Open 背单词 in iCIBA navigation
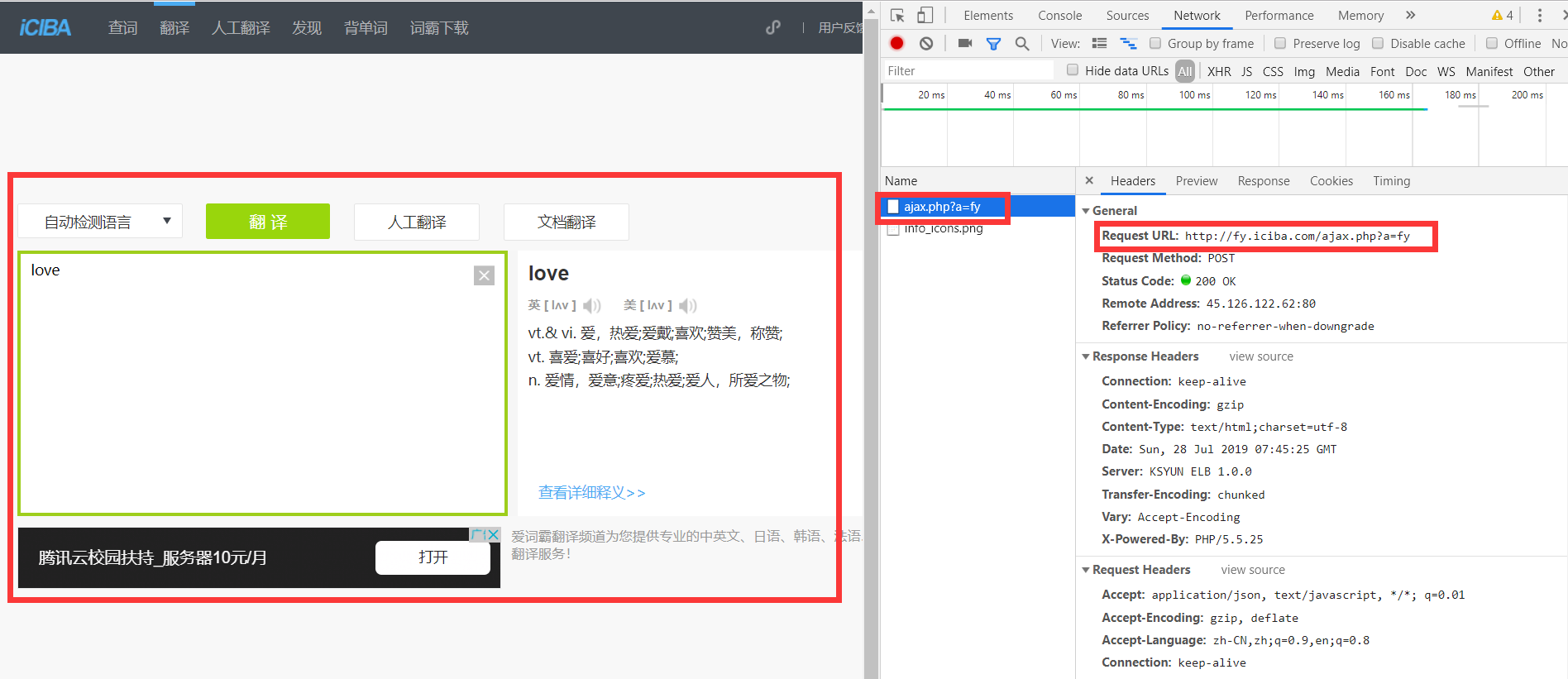Screen dimensions: 1568x679 [366, 28]
